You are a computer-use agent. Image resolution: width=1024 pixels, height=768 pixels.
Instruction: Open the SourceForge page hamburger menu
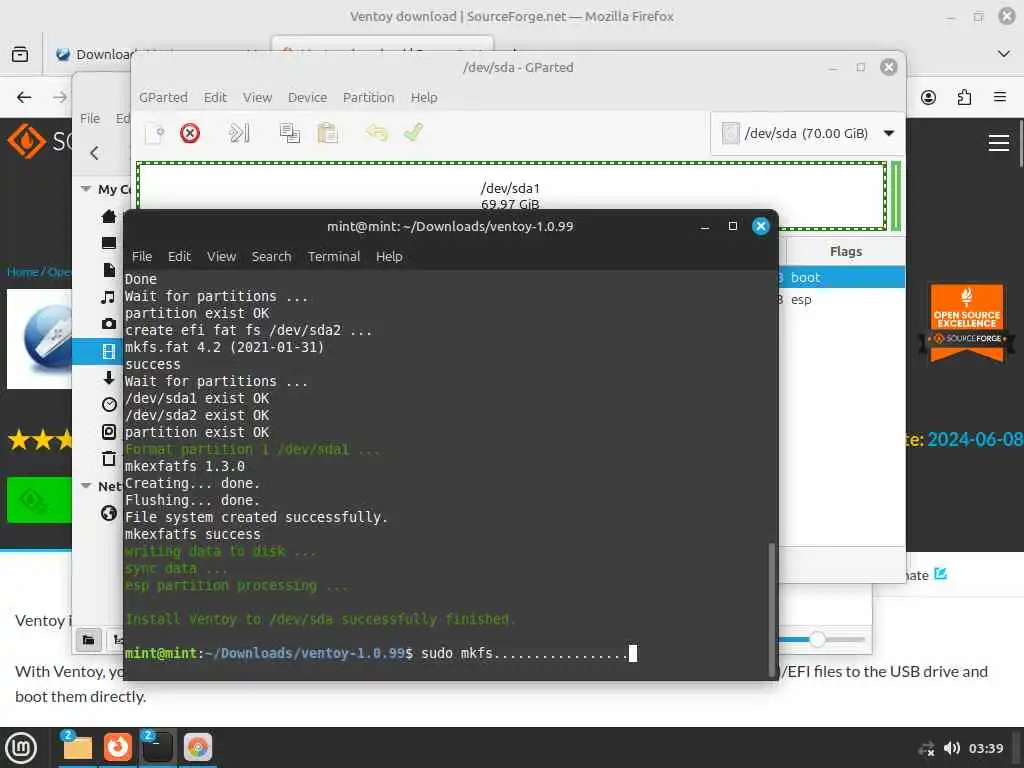click(999, 142)
